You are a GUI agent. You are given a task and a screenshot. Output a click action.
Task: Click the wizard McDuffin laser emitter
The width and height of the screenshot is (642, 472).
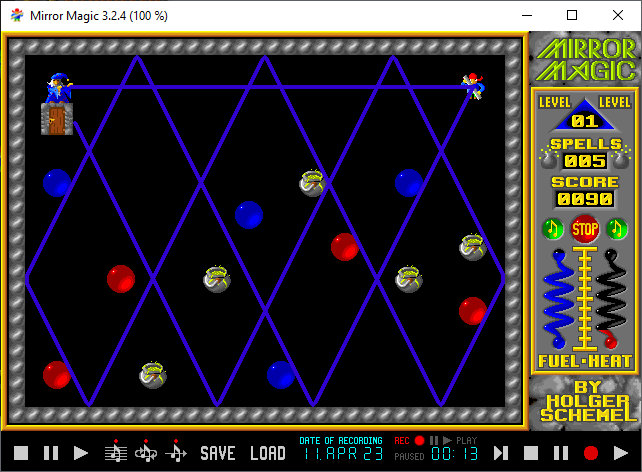tap(58, 88)
